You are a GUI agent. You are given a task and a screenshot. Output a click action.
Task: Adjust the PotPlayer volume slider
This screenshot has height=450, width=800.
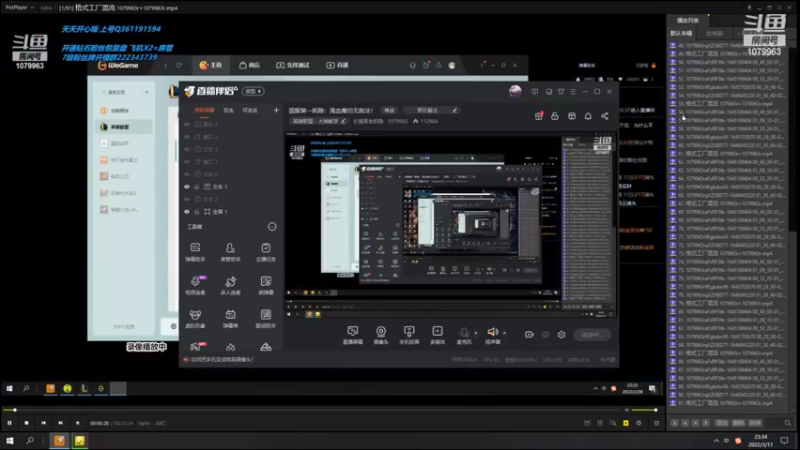pyautogui.click(x=644, y=410)
